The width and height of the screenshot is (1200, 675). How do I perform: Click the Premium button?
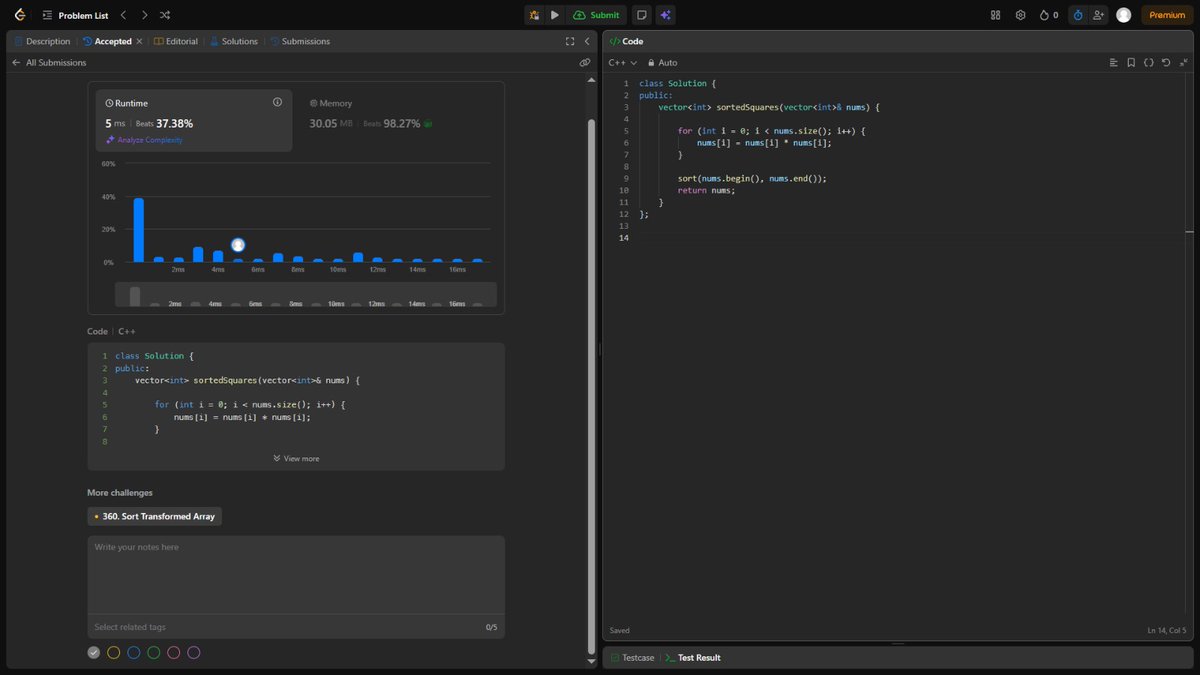tap(1167, 15)
